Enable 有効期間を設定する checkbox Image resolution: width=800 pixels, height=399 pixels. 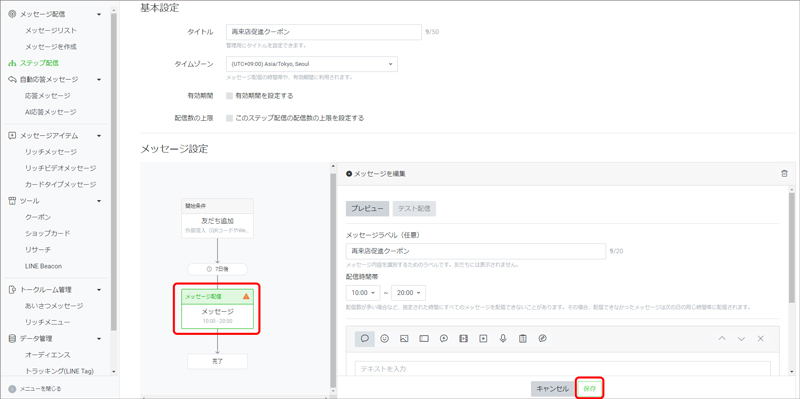230,95
